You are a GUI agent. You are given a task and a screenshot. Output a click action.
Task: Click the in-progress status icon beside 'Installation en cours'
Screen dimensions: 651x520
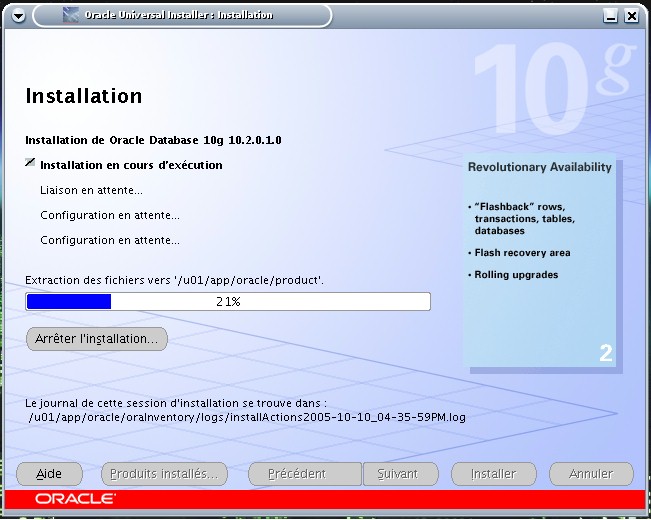[x=30, y=162]
